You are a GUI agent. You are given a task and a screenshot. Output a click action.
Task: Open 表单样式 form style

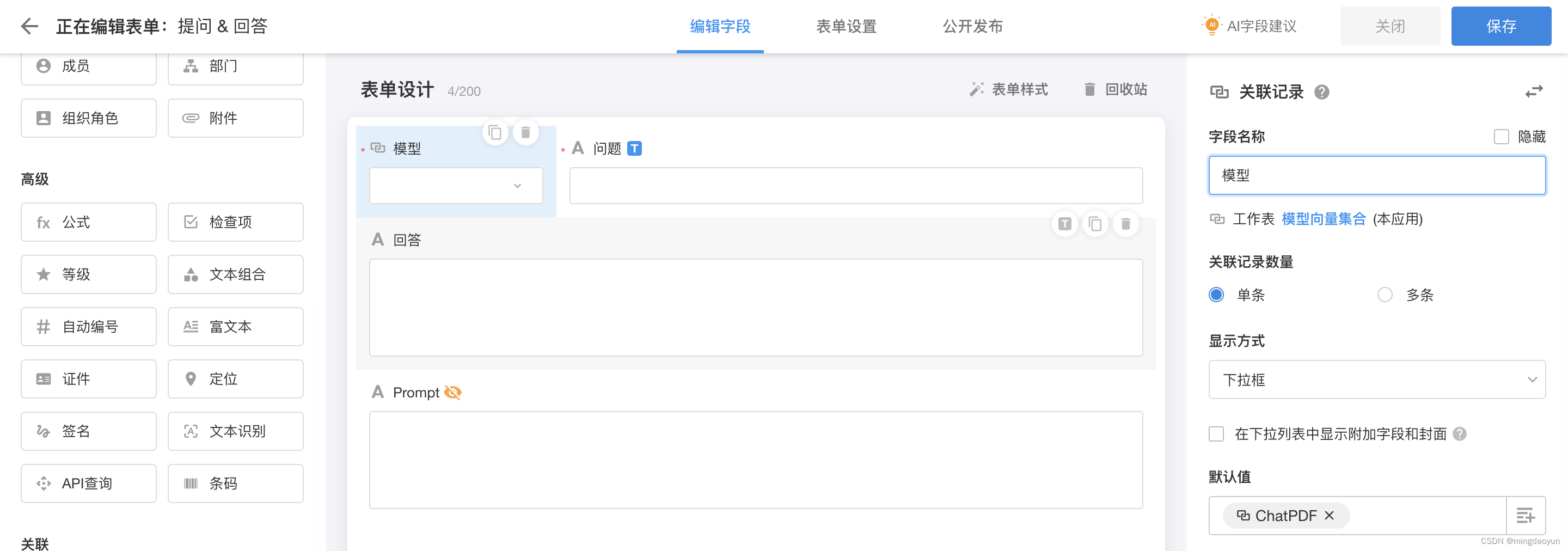coord(1009,90)
